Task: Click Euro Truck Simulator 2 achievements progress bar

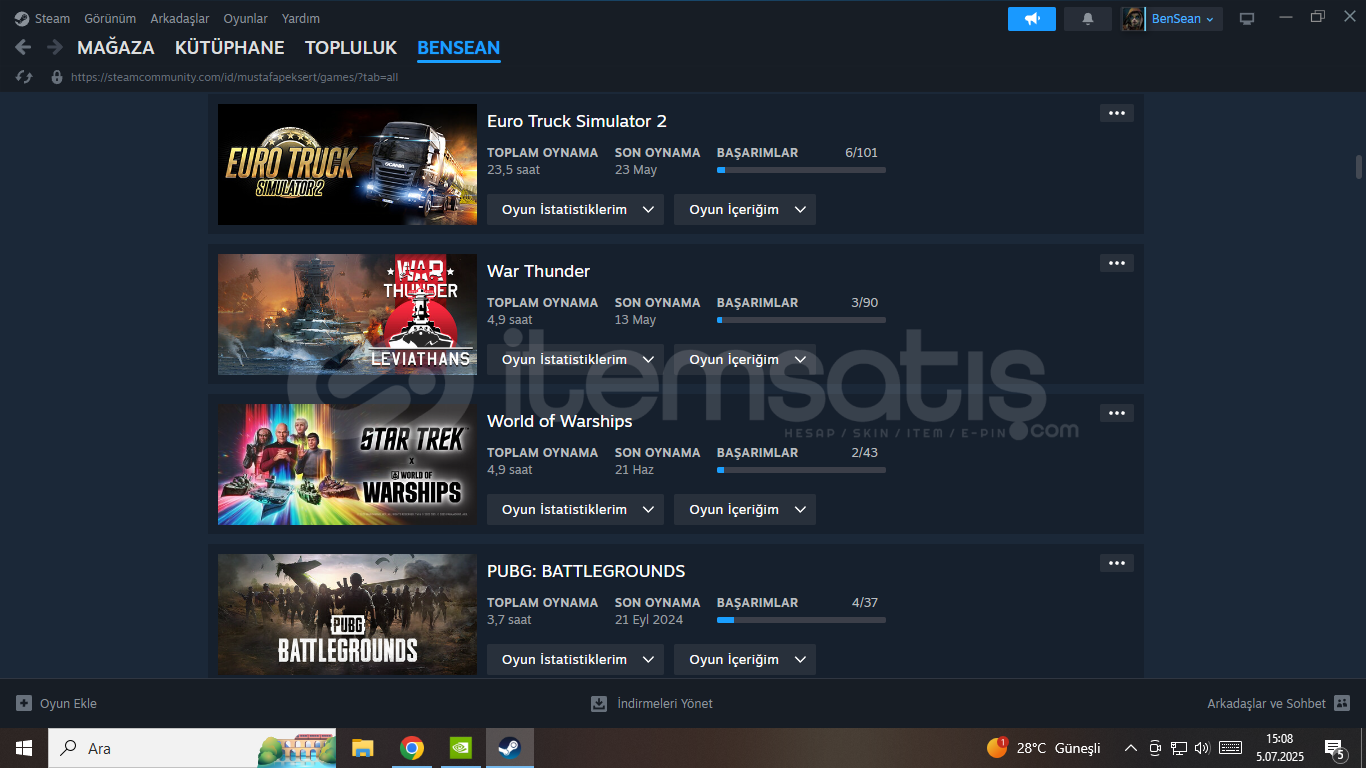Action: [x=801, y=170]
